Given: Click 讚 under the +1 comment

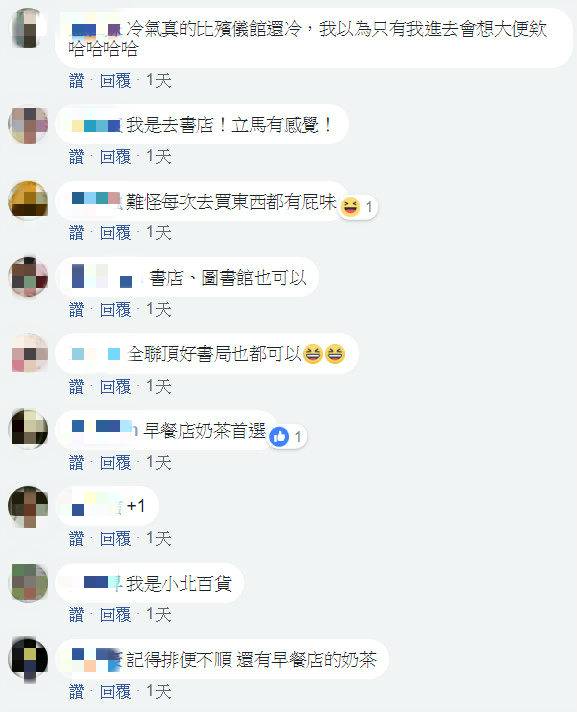Looking at the screenshot, I should [77, 539].
